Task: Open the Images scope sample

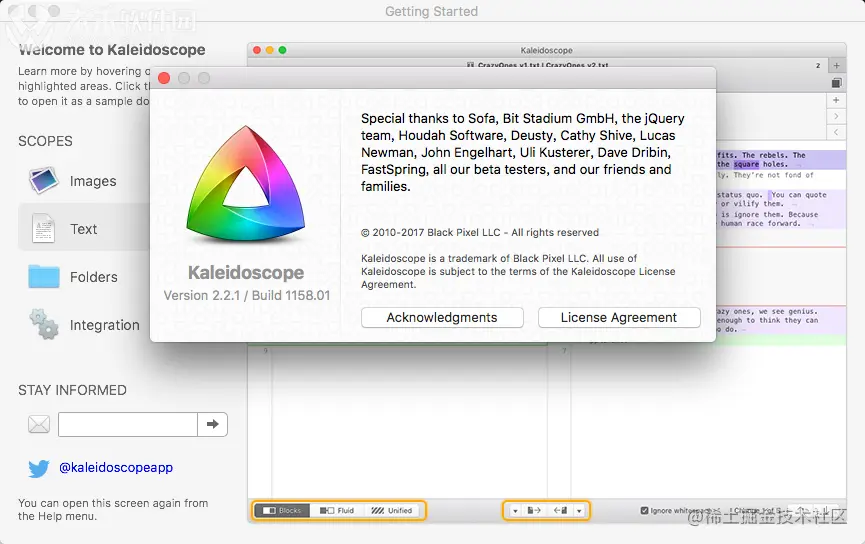Action: pos(83,181)
